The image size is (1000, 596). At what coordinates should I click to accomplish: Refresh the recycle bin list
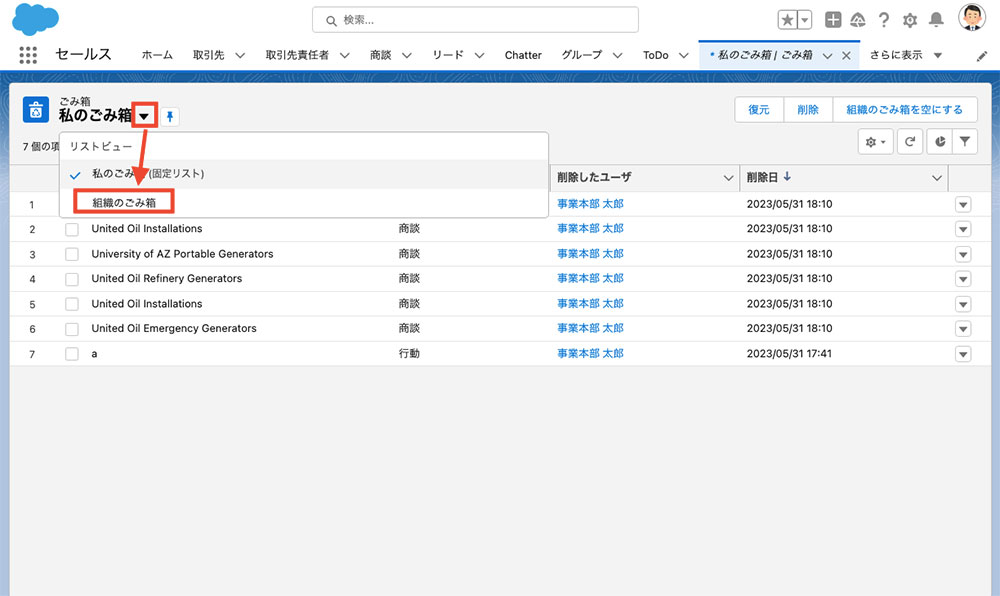(x=910, y=142)
